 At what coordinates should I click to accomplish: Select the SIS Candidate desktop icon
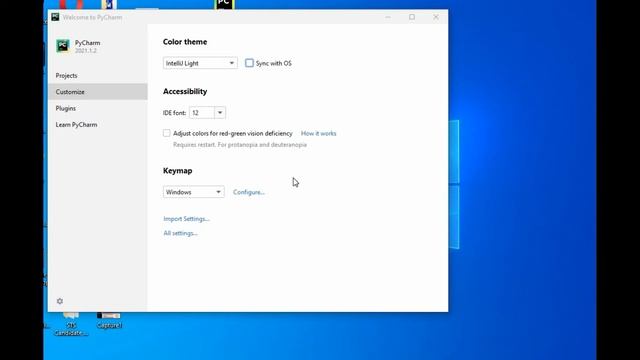point(71,324)
